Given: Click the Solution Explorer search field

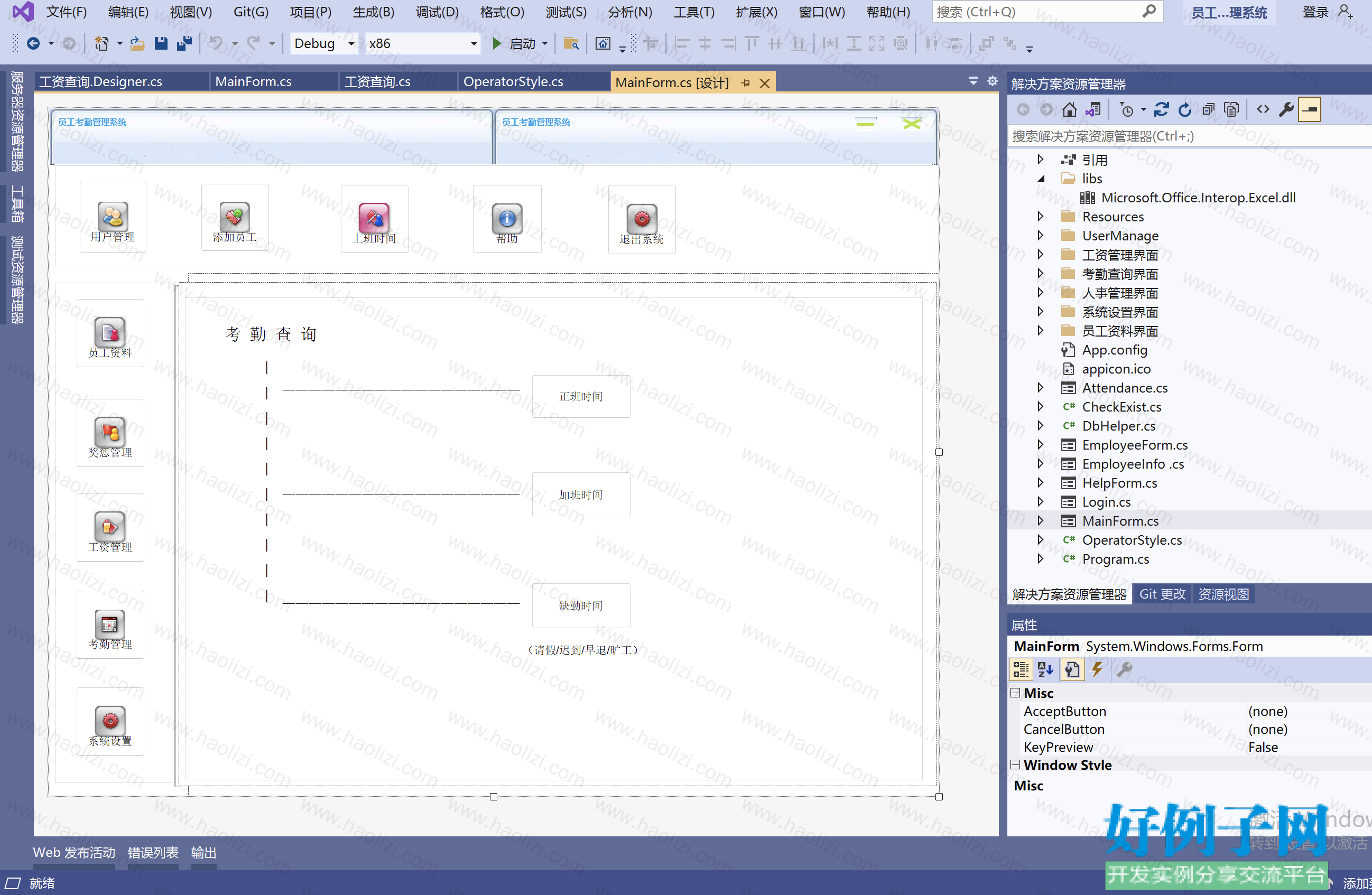Looking at the screenshot, I should (1190, 136).
